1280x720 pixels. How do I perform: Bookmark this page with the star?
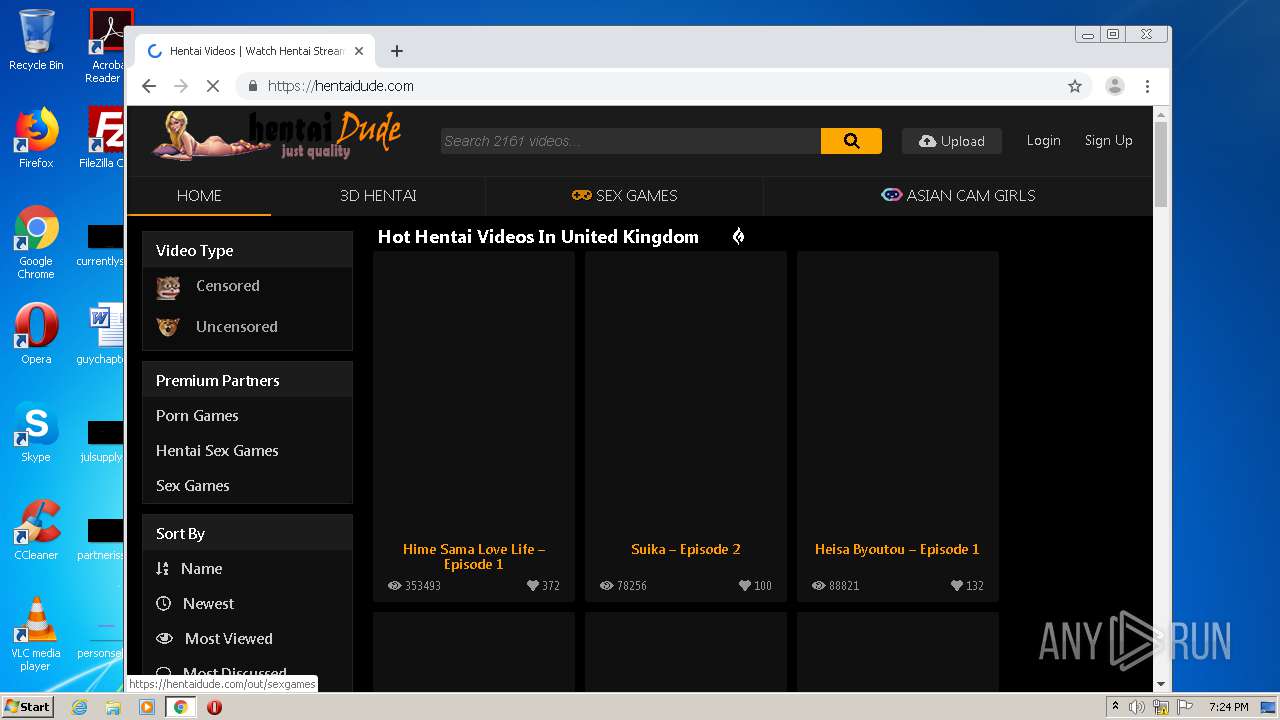1075,86
